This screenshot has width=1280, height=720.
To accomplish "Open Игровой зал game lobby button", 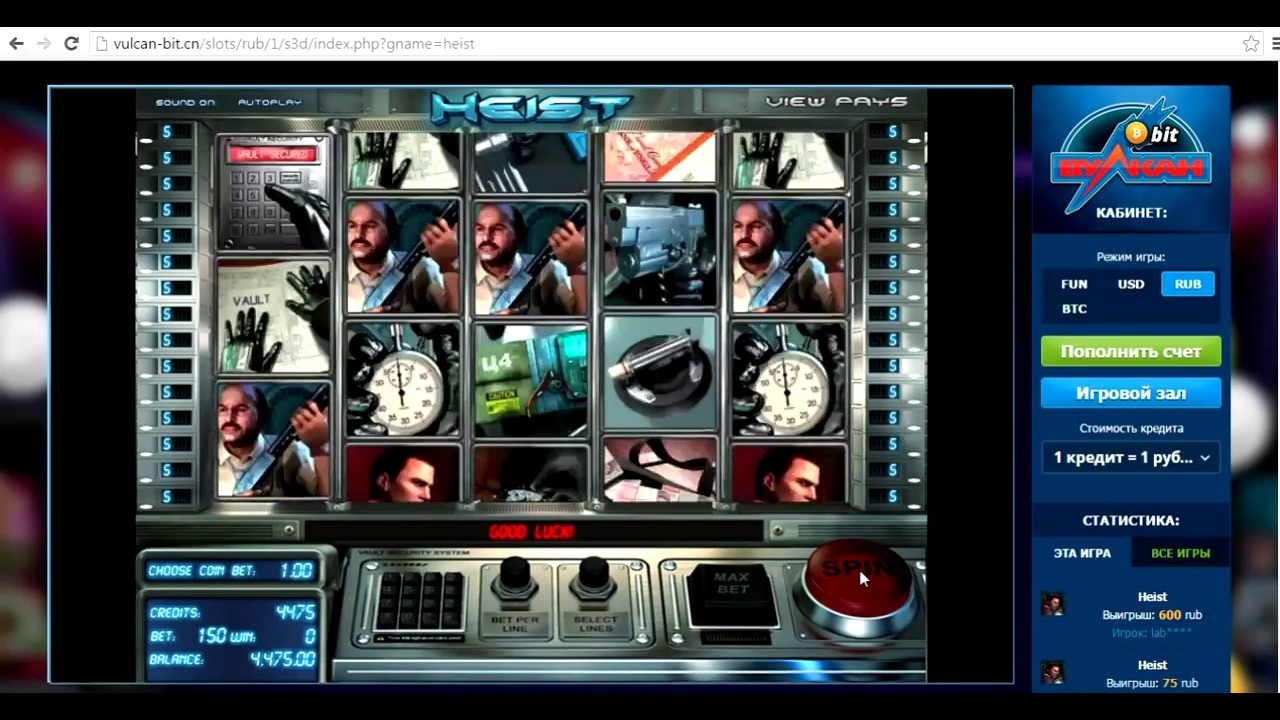I will pyautogui.click(x=1131, y=393).
